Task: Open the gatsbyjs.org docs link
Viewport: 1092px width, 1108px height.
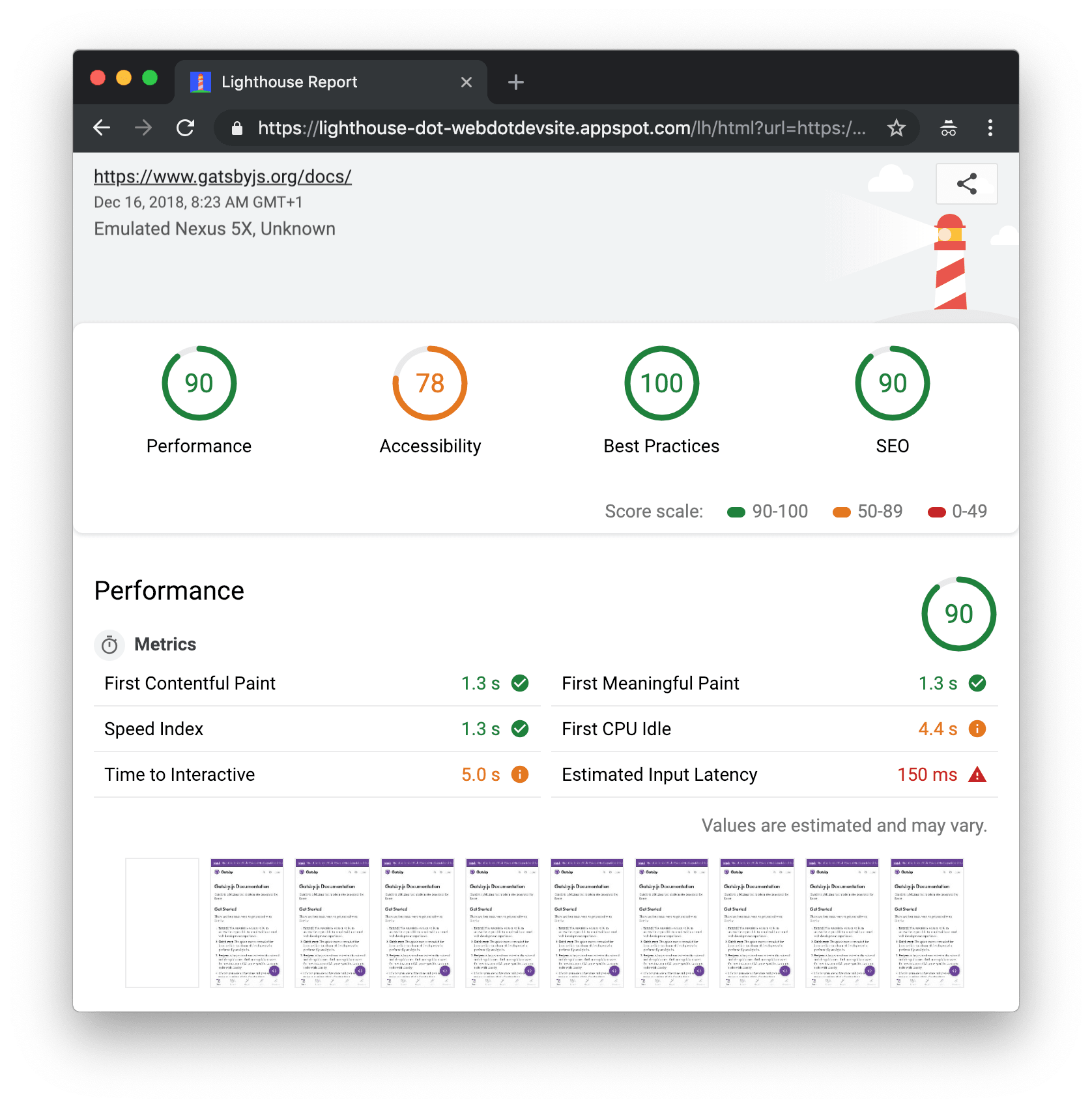Action: tap(222, 177)
